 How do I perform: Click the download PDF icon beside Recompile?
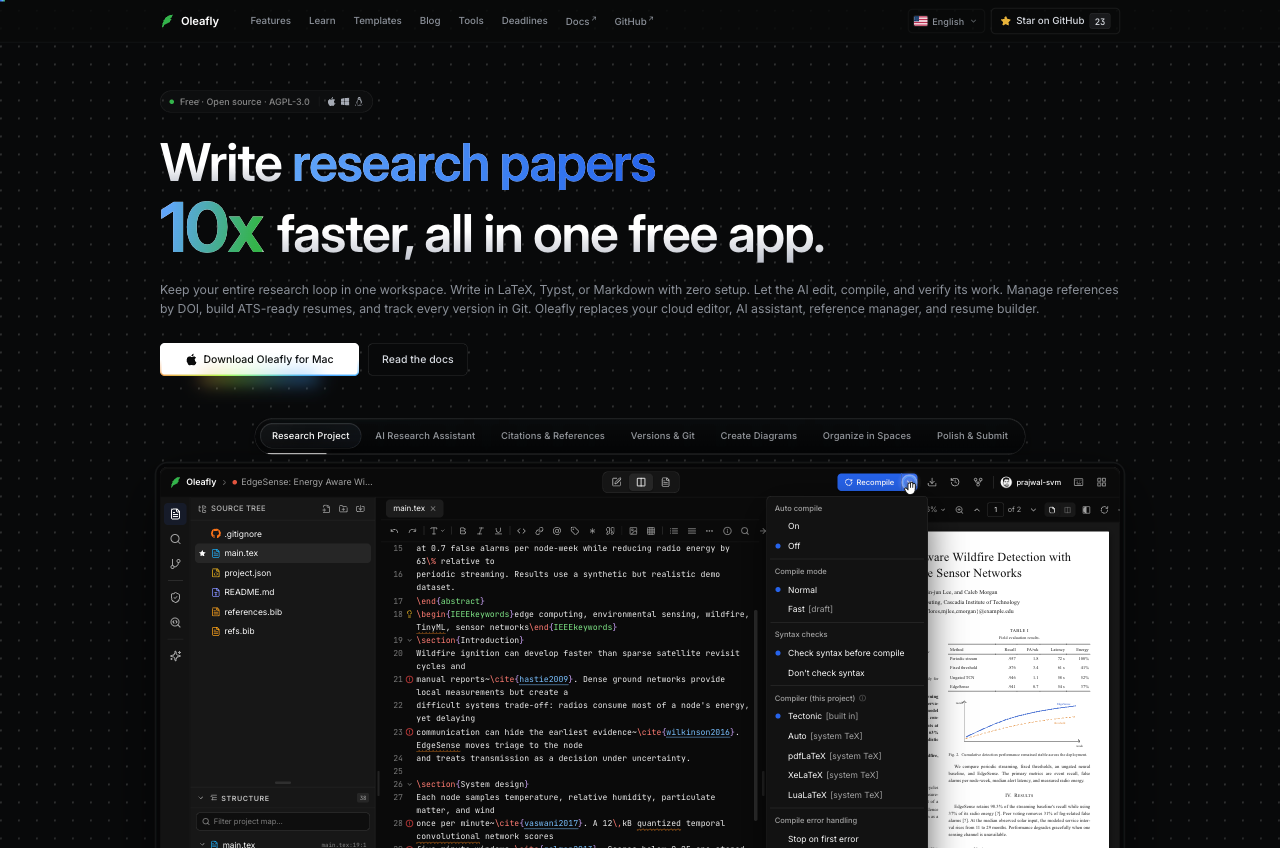click(932, 482)
